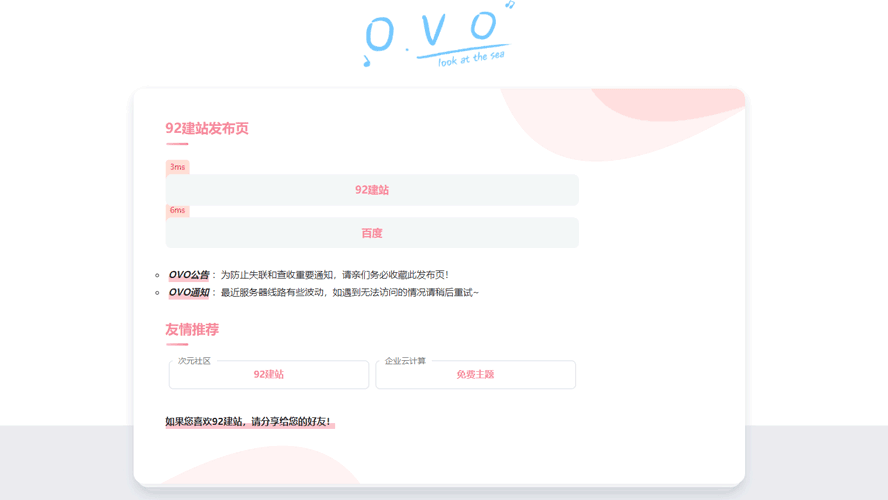Viewport: 888px width, 500px height.
Task: Click the 6ms latency badge
Action: click(177, 210)
